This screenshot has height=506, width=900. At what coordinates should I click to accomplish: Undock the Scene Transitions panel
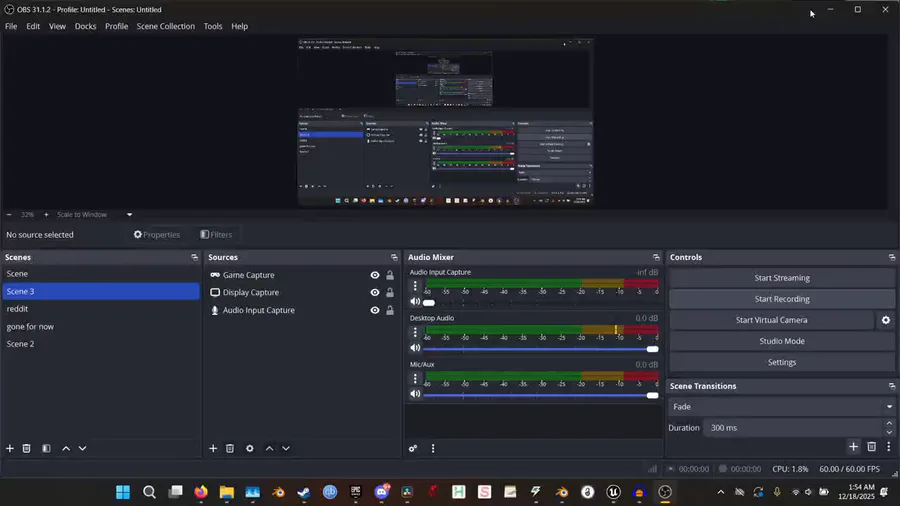(x=891, y=386)
